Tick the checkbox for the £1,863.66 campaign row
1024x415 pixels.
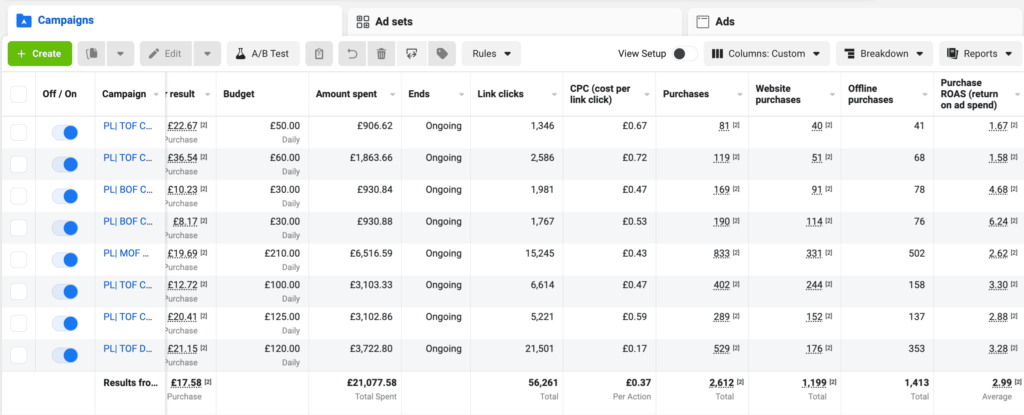(x=19, y=164)
